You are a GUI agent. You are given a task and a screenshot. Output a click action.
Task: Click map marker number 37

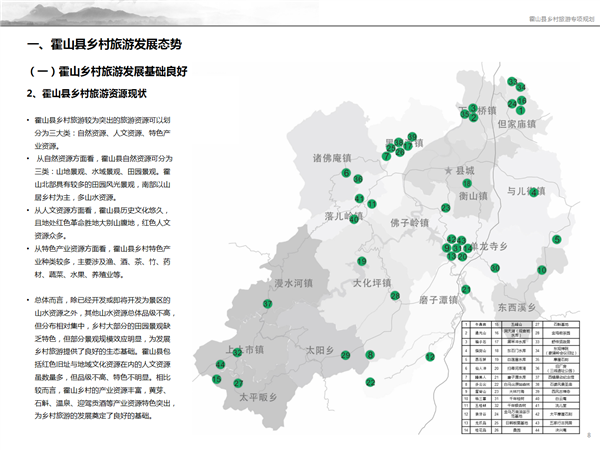click(x=268, y=304)
